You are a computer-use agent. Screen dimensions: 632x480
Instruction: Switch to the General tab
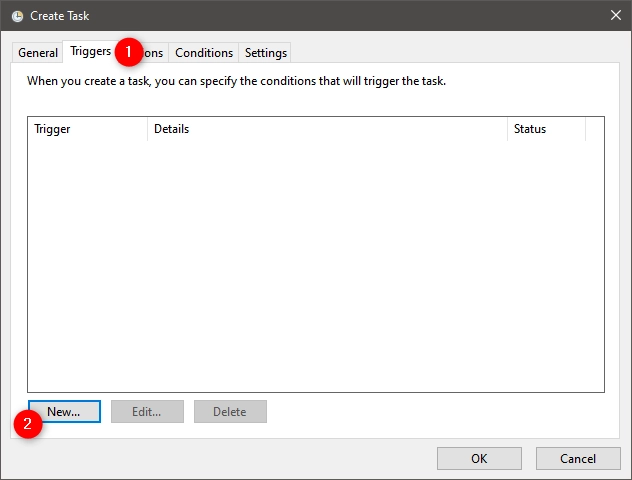click(37, 53)
